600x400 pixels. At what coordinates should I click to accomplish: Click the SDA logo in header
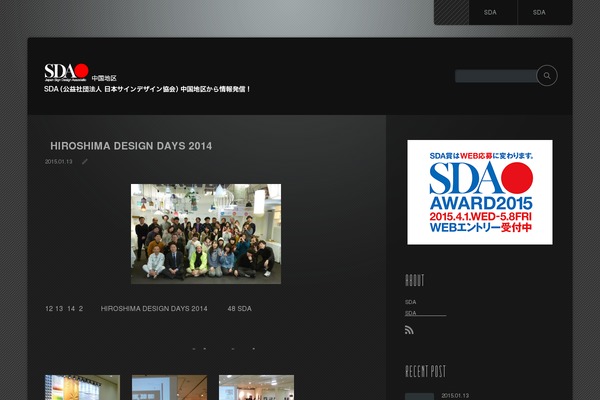click(66, 72)
